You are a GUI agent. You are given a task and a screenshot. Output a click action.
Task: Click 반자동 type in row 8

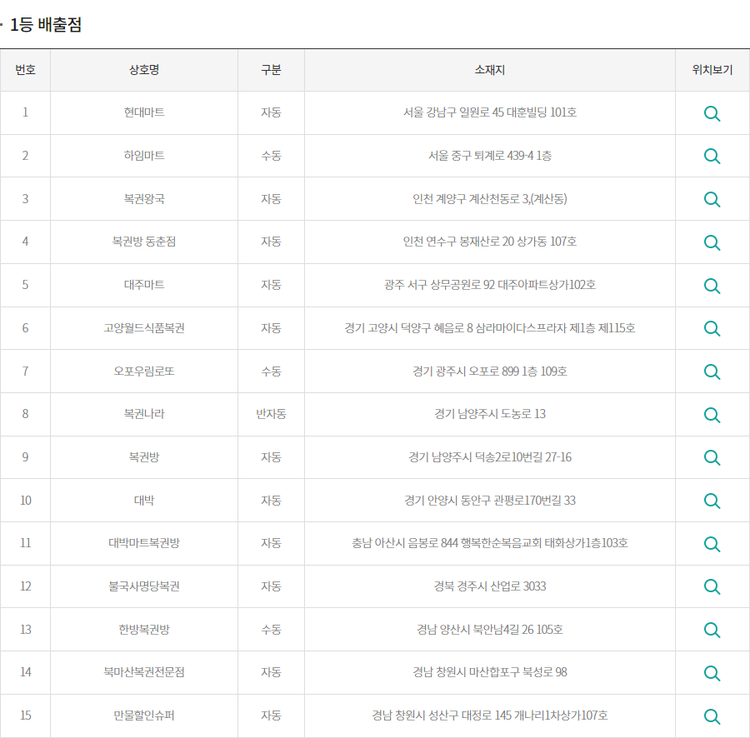point(271,414)
